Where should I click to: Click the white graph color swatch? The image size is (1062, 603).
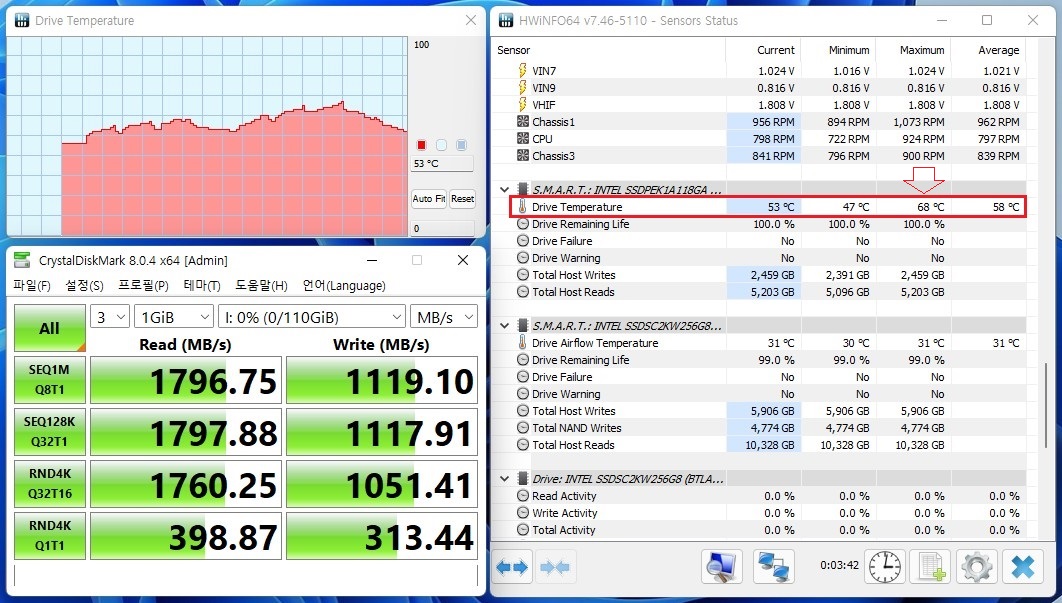pos(442,145)
